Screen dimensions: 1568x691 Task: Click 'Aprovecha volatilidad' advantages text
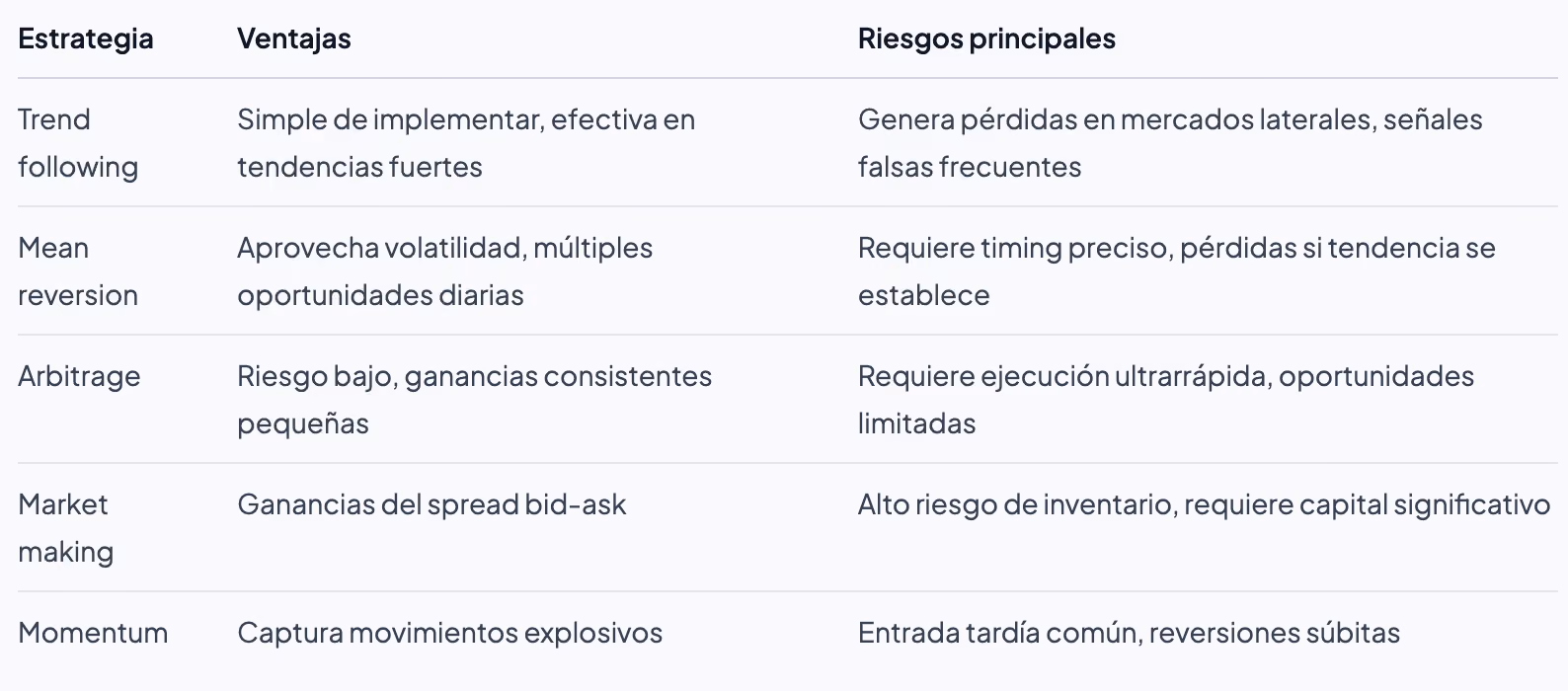tap(380, 248)
